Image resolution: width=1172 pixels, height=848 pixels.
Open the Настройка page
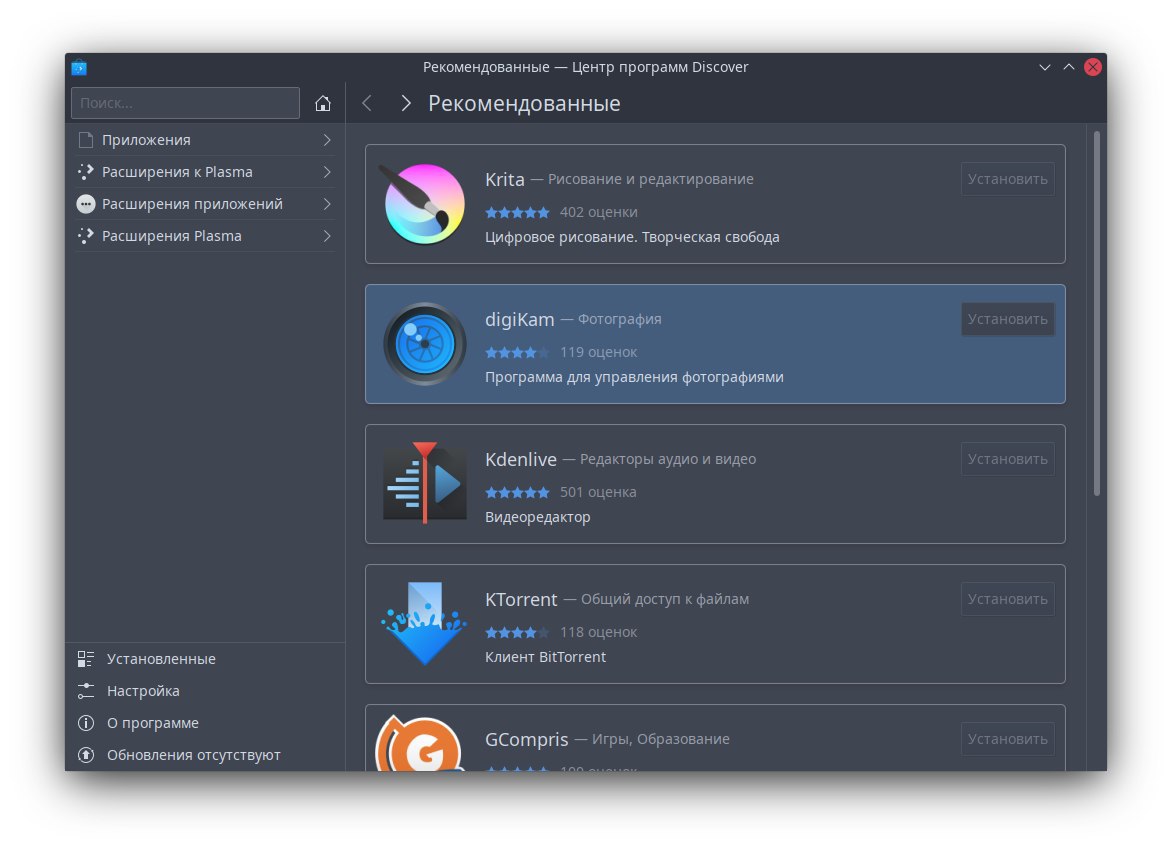pyautogui.click(x=205, y=691)
